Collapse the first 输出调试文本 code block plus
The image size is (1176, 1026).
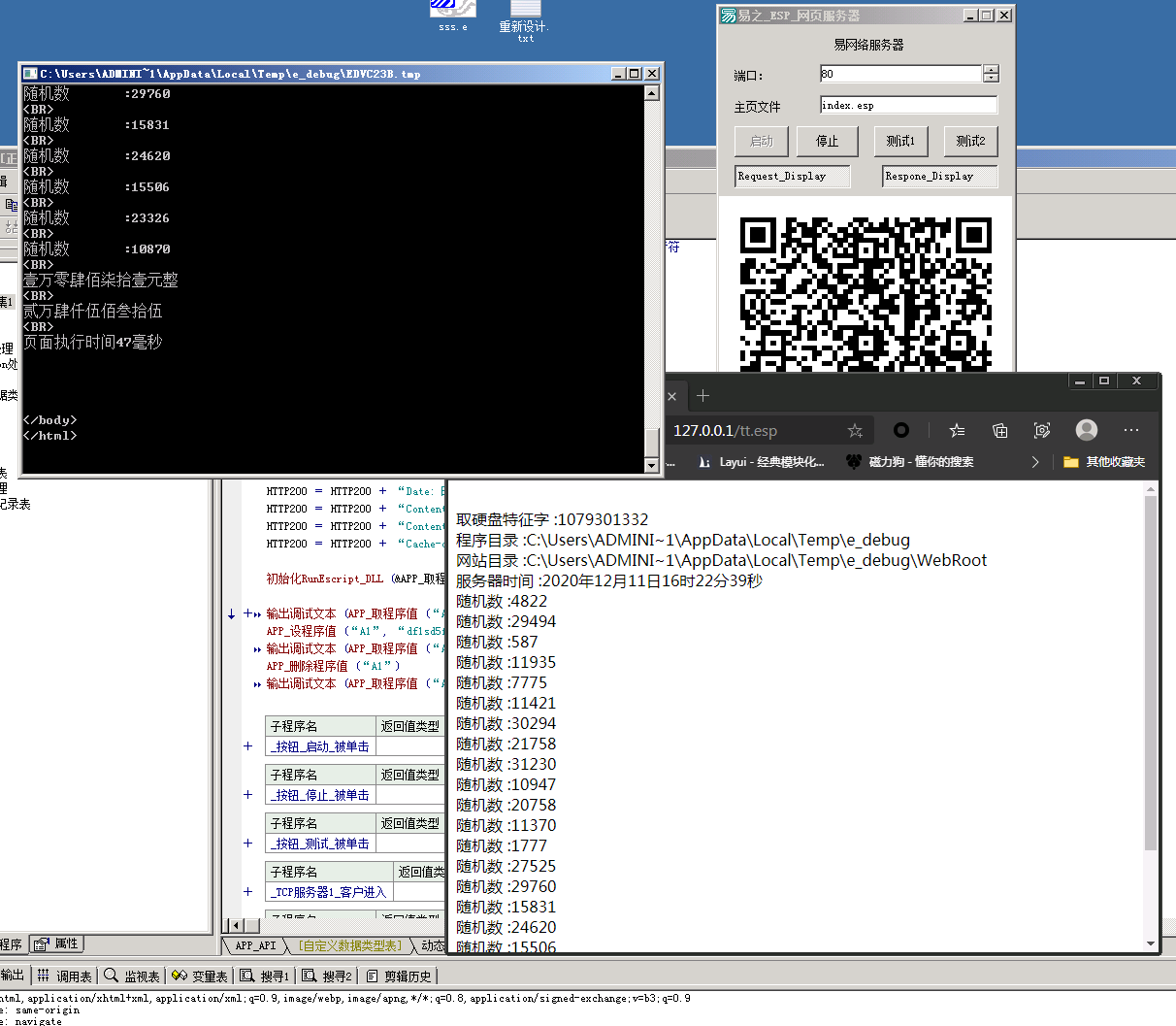click(247, 613)
